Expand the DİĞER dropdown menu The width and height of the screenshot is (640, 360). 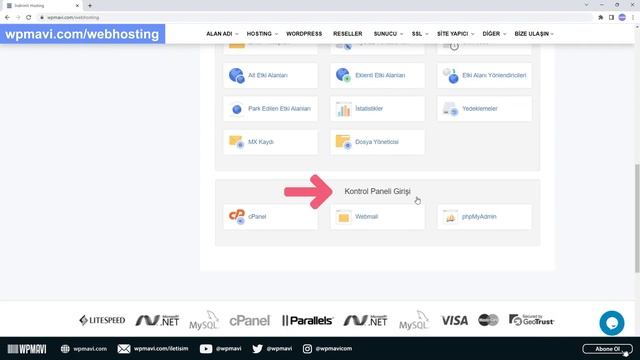pyautogui.click(x=494, y=34)
